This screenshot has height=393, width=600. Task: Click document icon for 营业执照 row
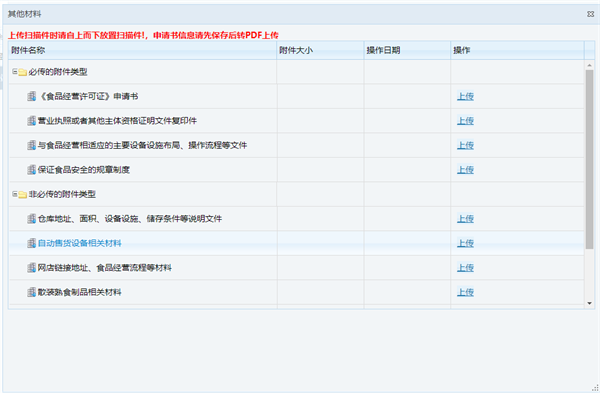pos(31,121)
